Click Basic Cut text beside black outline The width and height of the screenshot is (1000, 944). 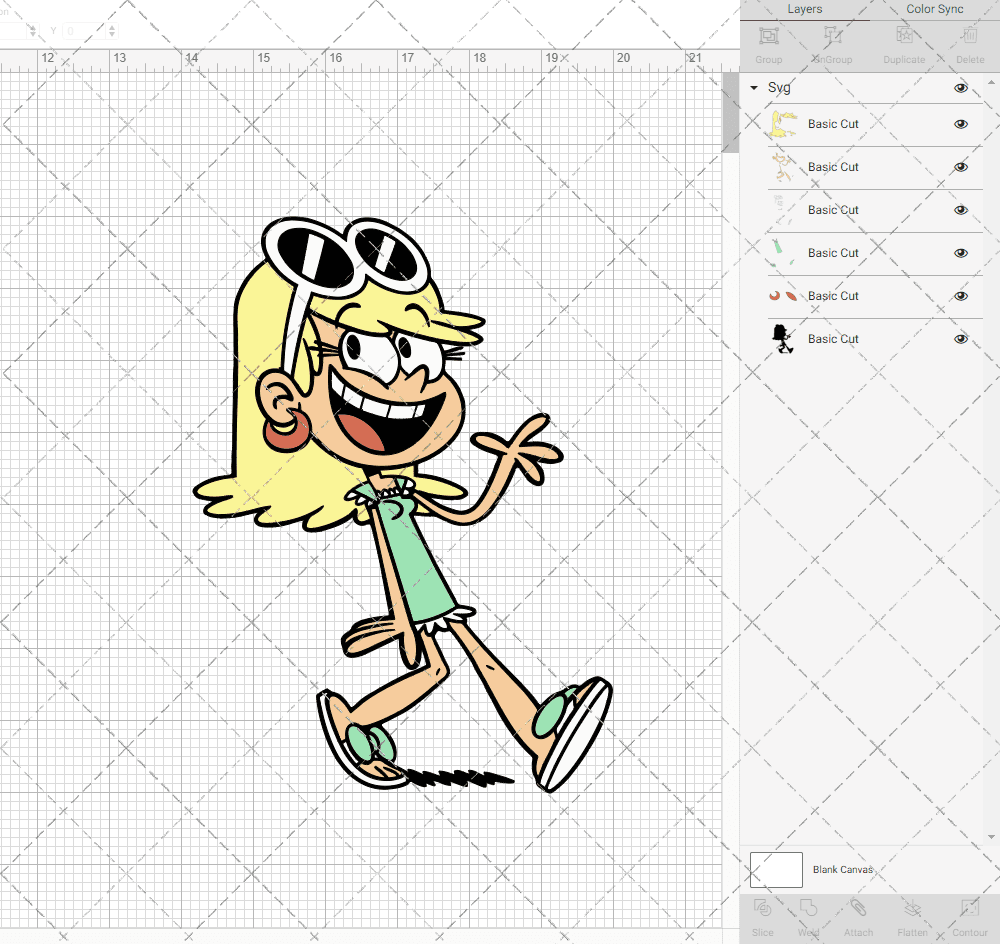pyautogui.click(x=833, y=339)
